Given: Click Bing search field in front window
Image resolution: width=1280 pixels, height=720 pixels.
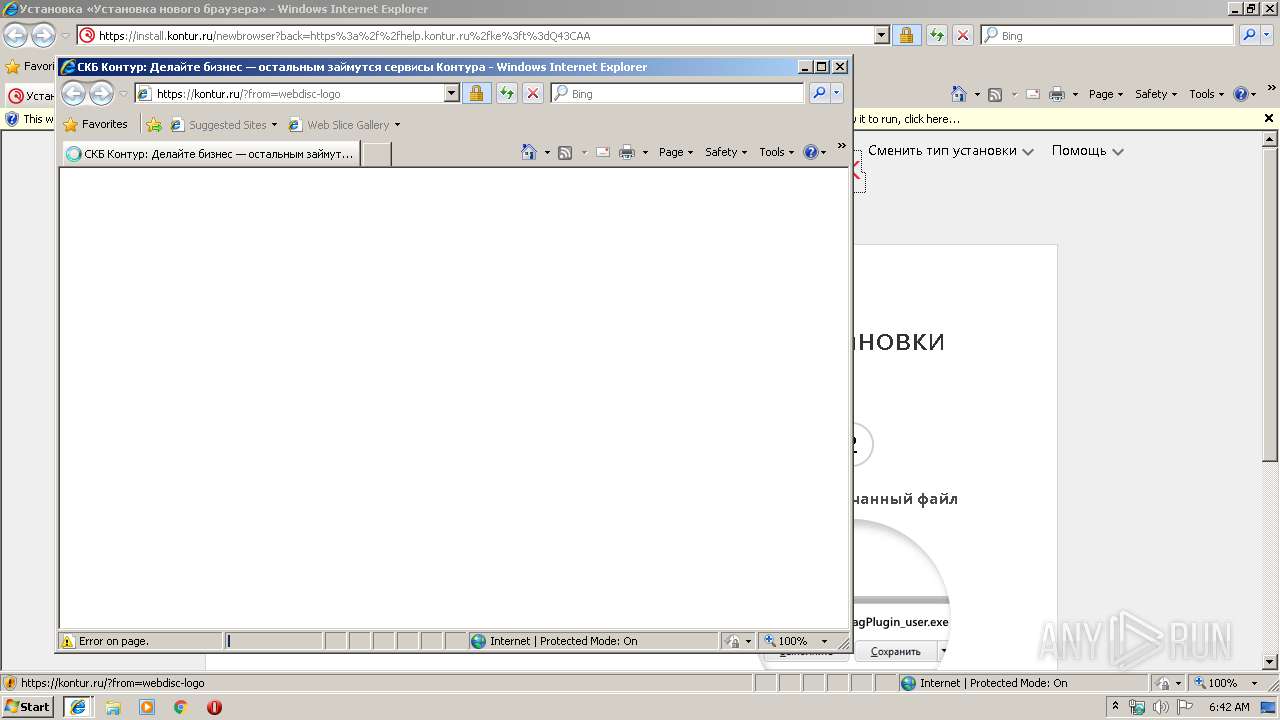Looking at the screenshot, I should (678, 93).
